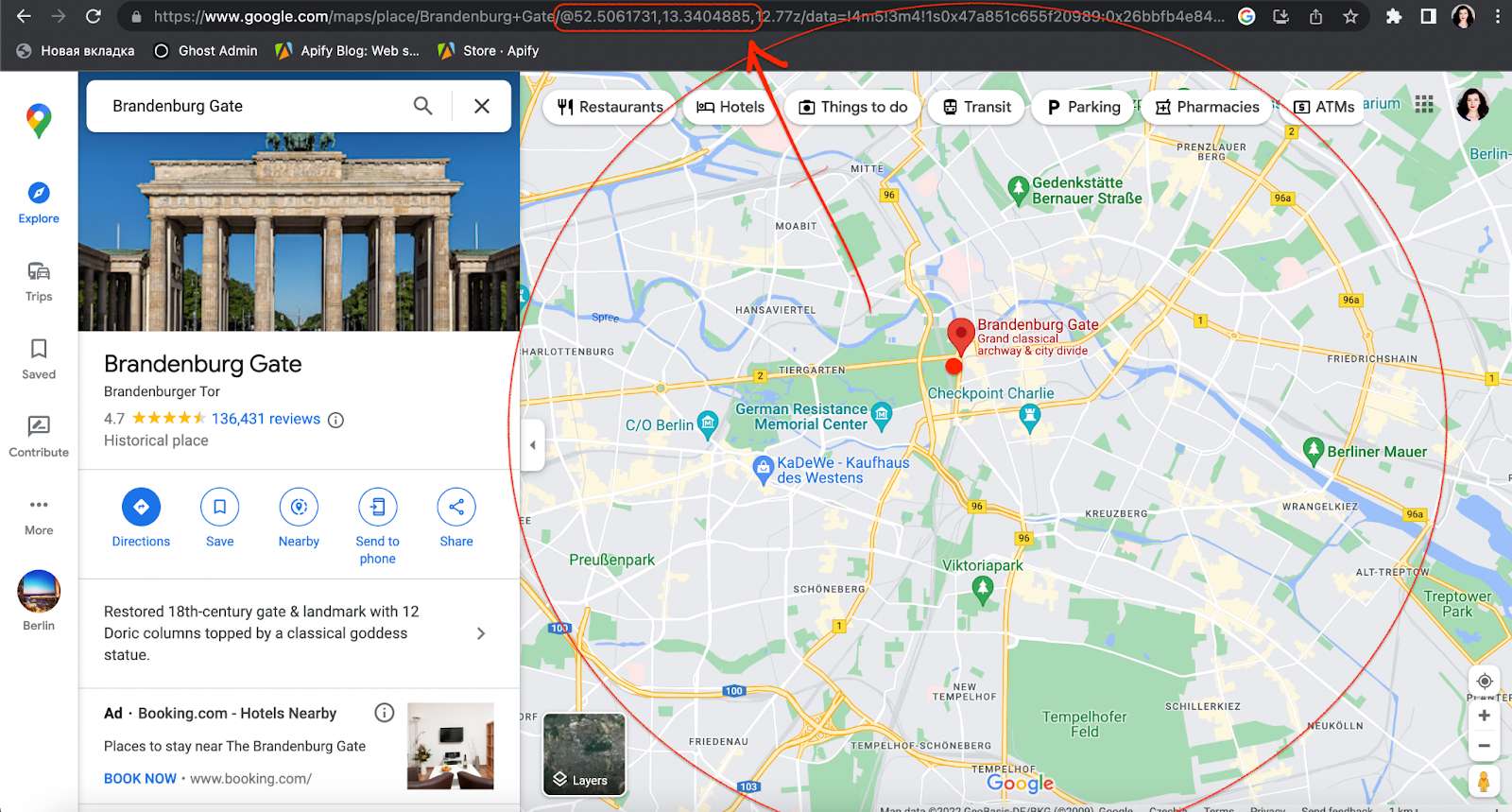Screen dimensions: 1512x812
Task: Click the Brandenburg Gate red pin
Action: (961, 336)
